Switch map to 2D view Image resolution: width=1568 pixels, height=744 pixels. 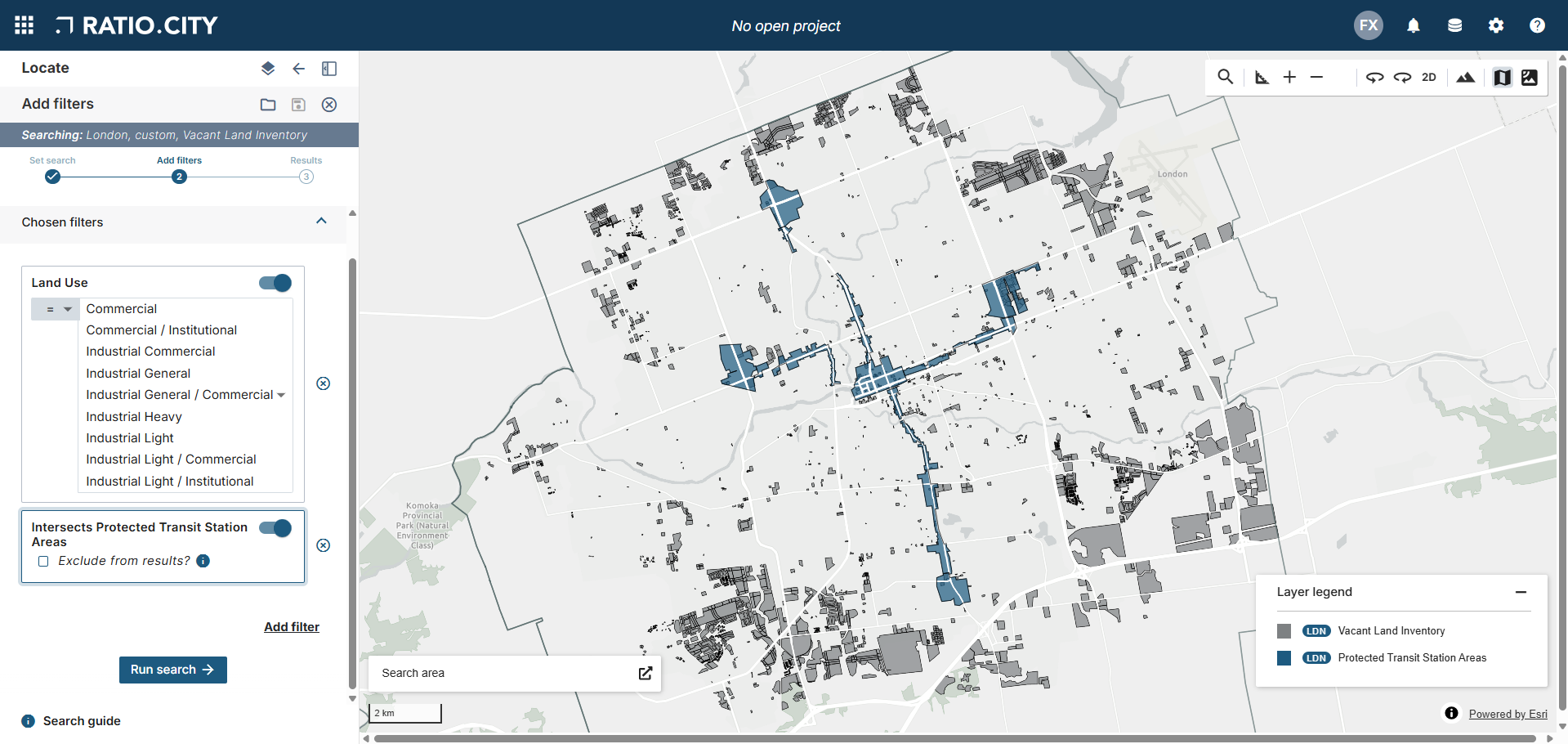pyautogui.click(x=1429, y=76)
